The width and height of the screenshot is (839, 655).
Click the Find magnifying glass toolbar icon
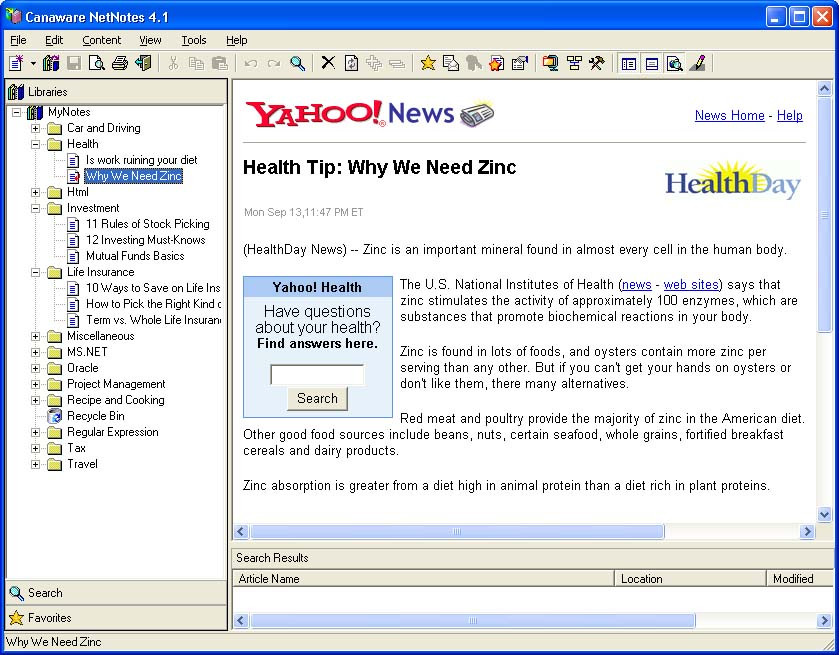click(298, 63)
